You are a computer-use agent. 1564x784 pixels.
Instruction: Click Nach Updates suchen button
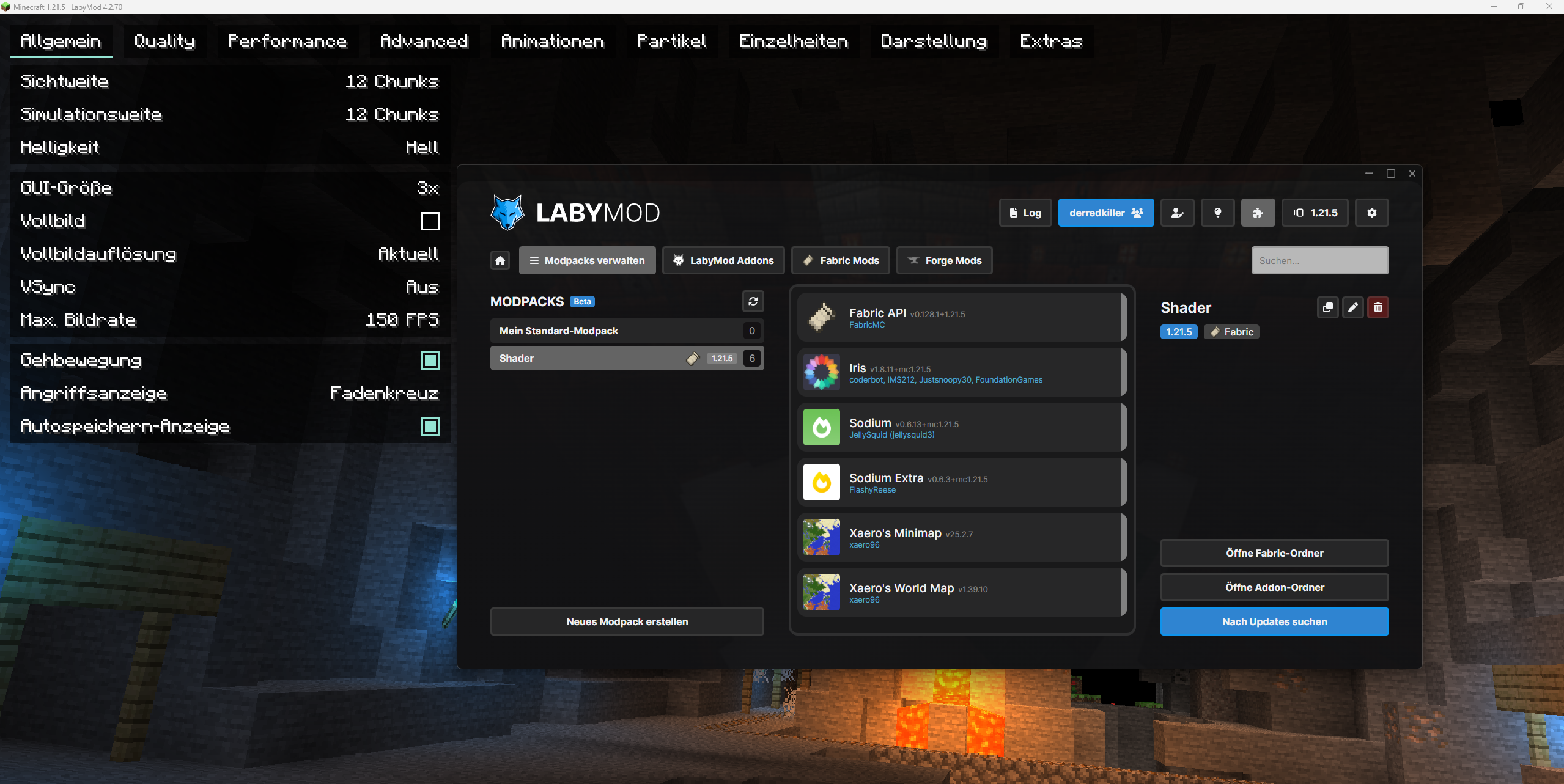tap(1274, 621)
